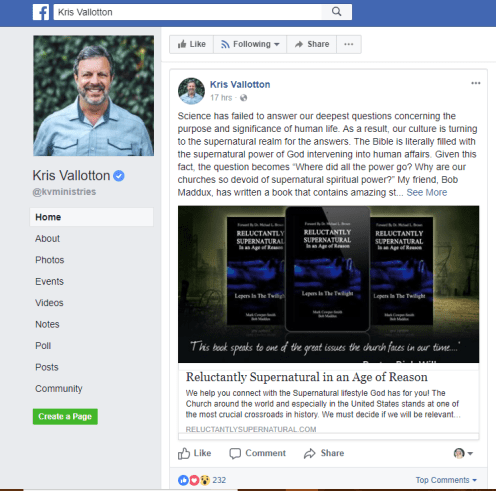496x491 pixels.
Task: Open the comment-as profile selector dropdown
Action: (x=463, y=453)
